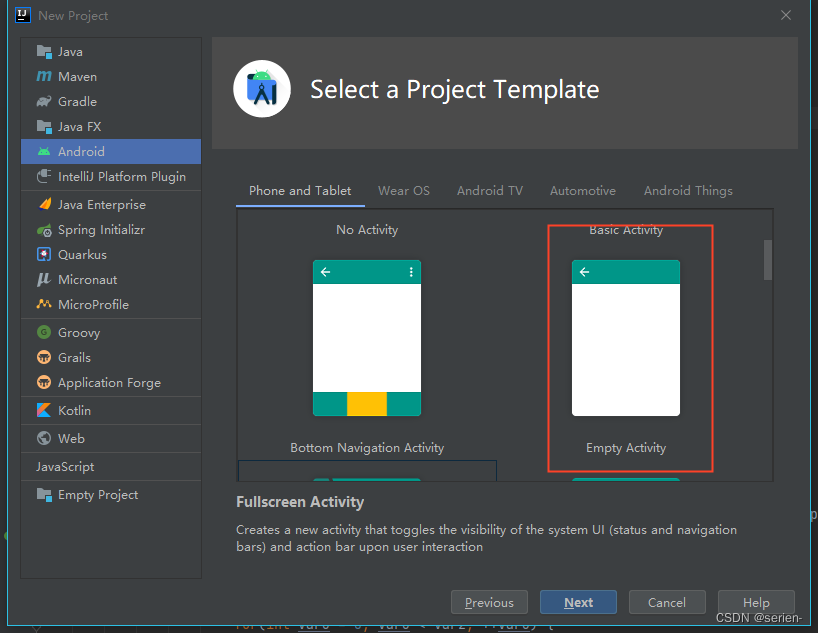
Task: Switch to Android Things tab
Action: pyautogui.click(x=688, y=191)
